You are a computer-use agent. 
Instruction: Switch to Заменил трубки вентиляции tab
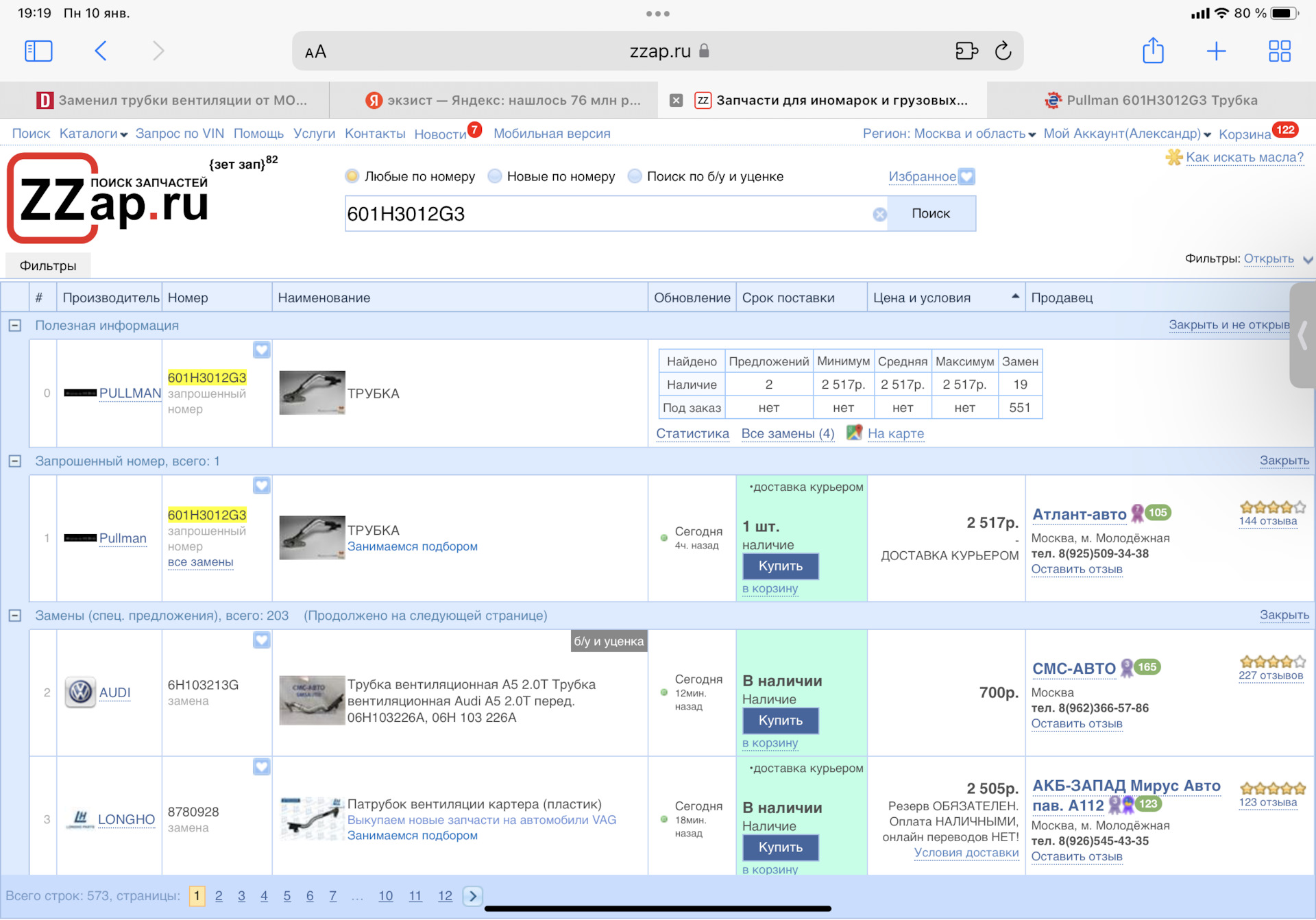[164, 100]
